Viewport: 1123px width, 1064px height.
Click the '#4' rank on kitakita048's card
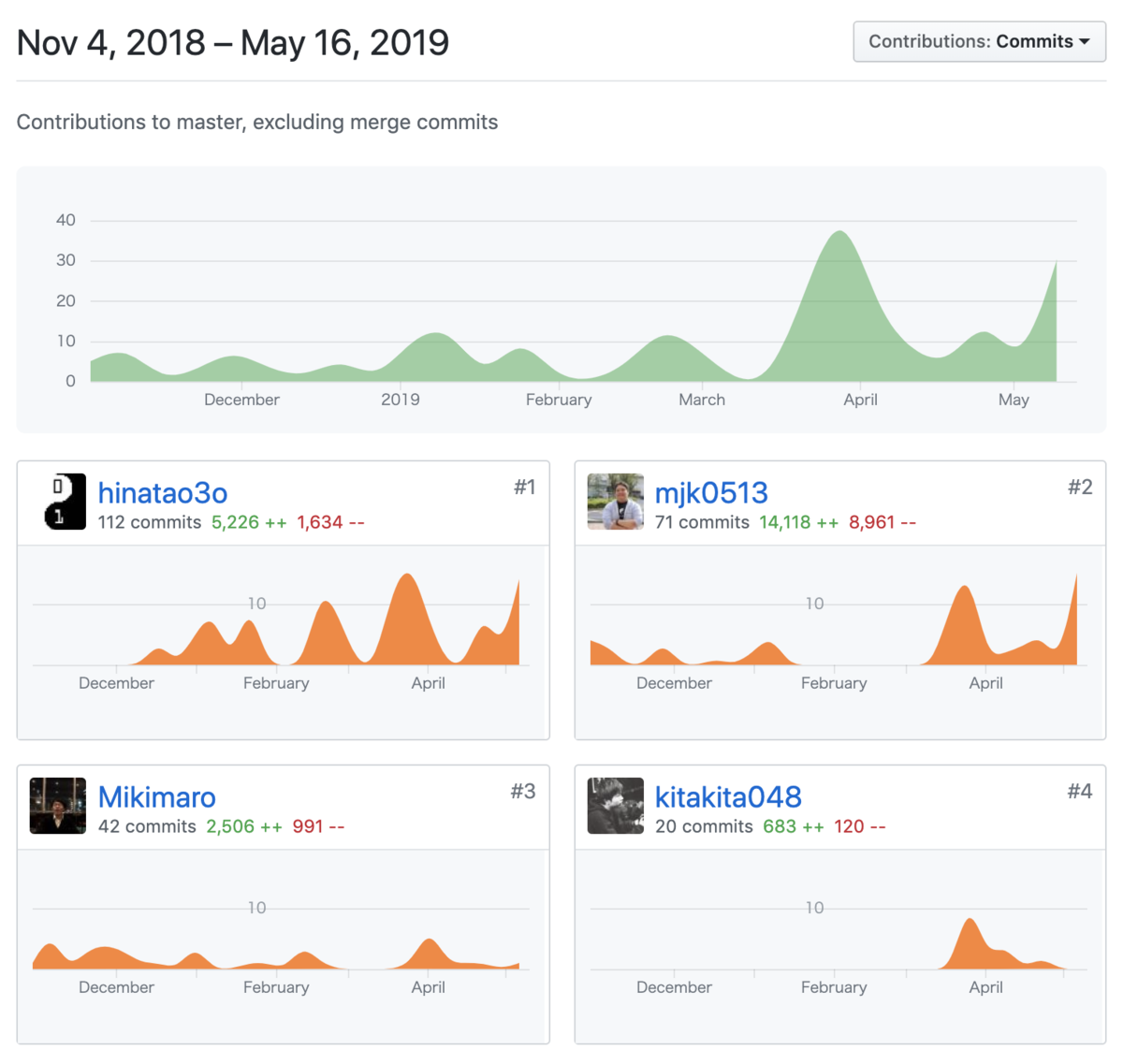pyautogui.click(x=1080, y=791)
